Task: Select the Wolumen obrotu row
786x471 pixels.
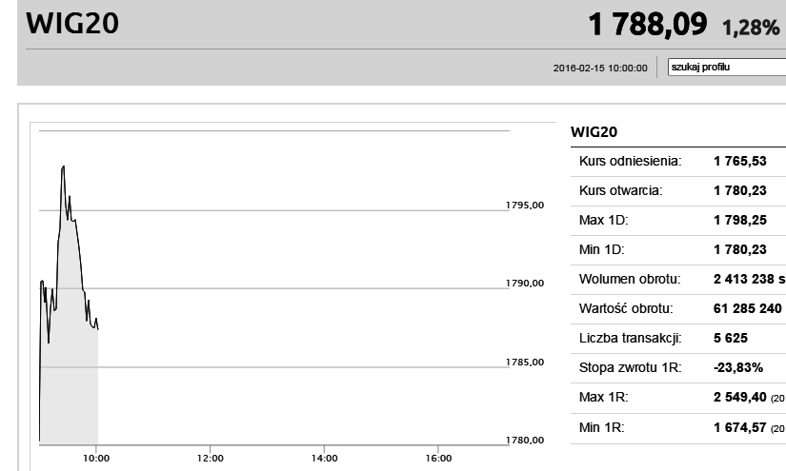Action: coord(678,280)
